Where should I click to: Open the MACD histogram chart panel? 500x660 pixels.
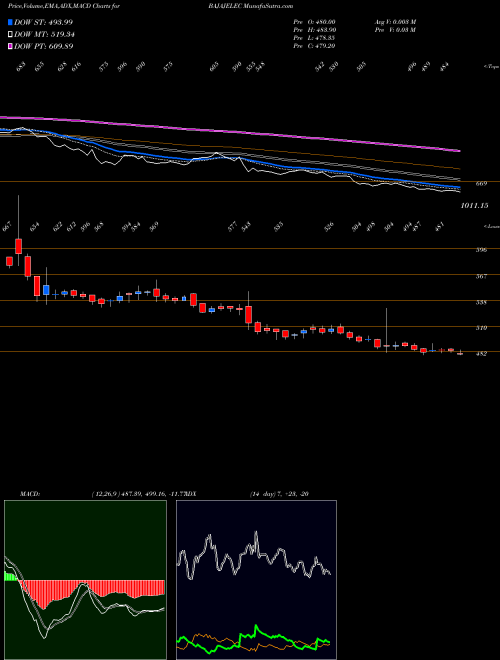pyautogui.click(x=85, y=580)
